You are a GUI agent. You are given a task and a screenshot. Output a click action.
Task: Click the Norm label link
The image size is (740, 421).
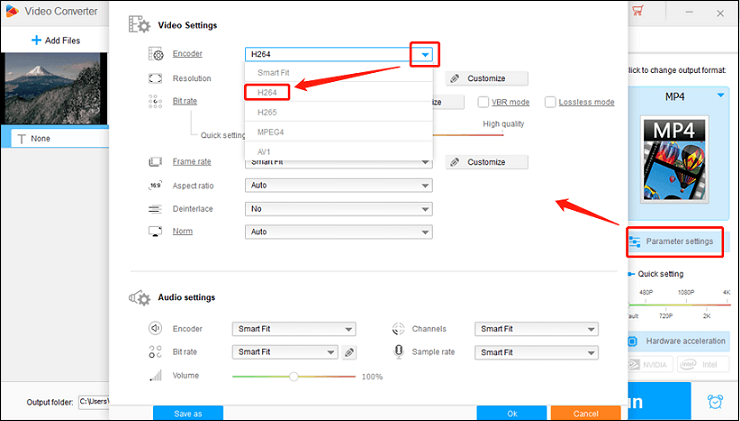(x=183, y=231)
